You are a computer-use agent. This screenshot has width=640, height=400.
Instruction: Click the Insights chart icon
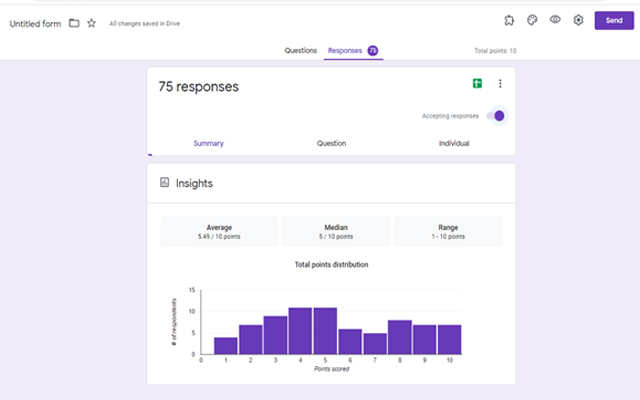click(x=165, y=183)
